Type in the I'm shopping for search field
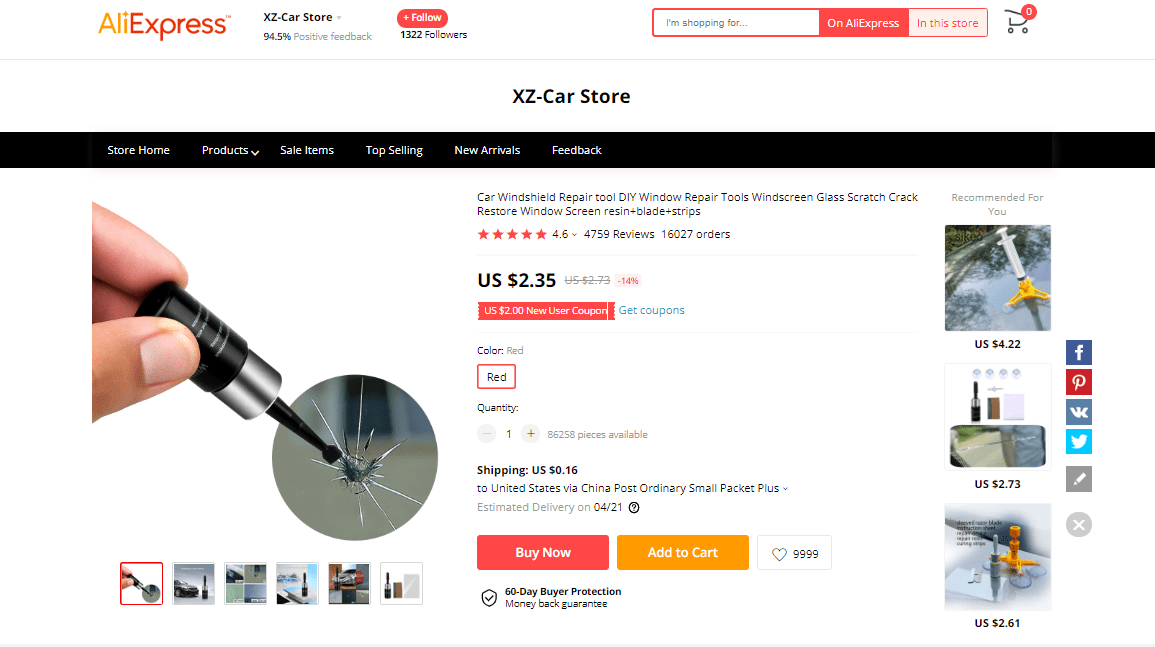 tap(735, 23)
